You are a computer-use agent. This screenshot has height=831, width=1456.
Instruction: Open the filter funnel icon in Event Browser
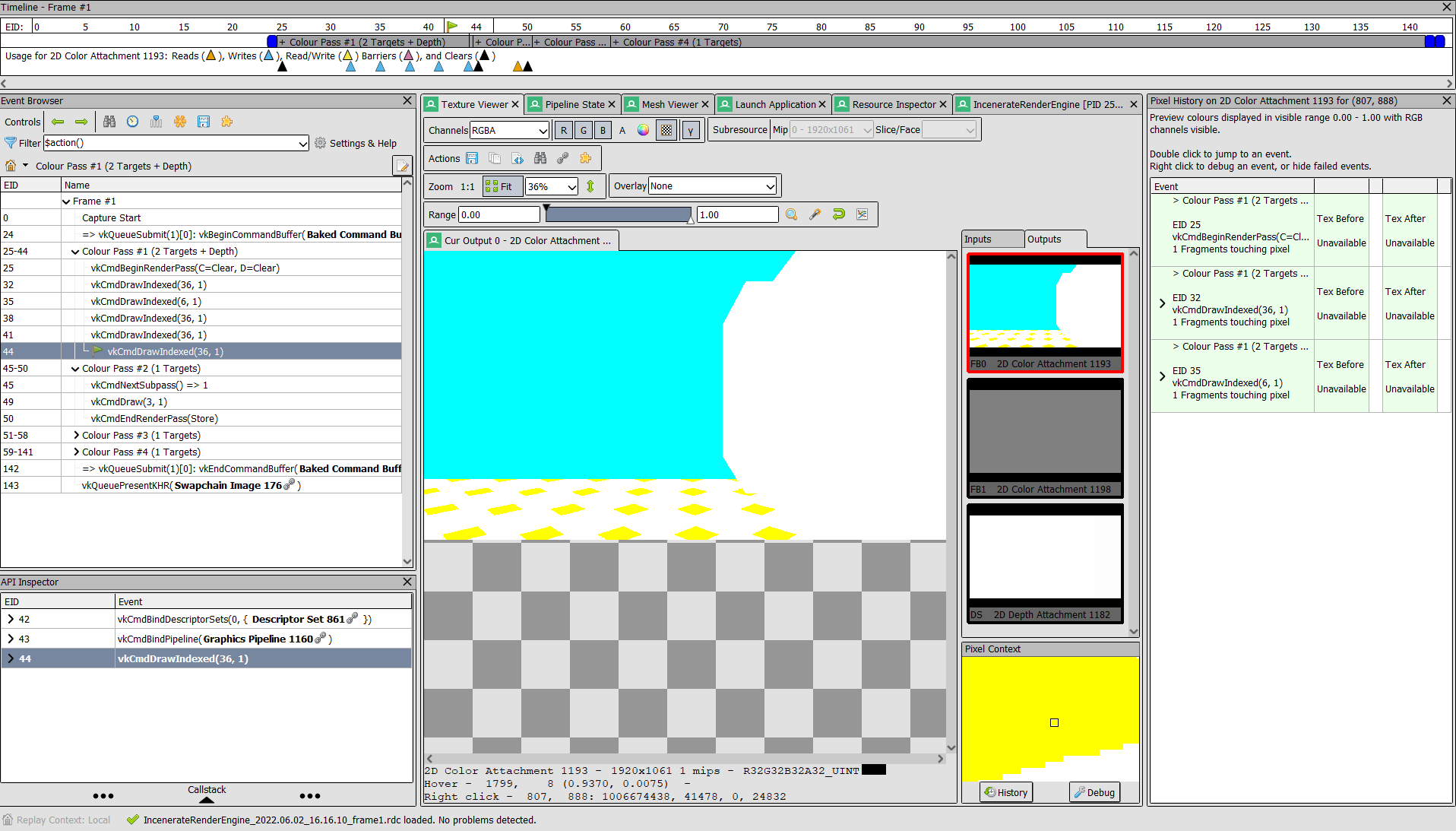[11, 143]
